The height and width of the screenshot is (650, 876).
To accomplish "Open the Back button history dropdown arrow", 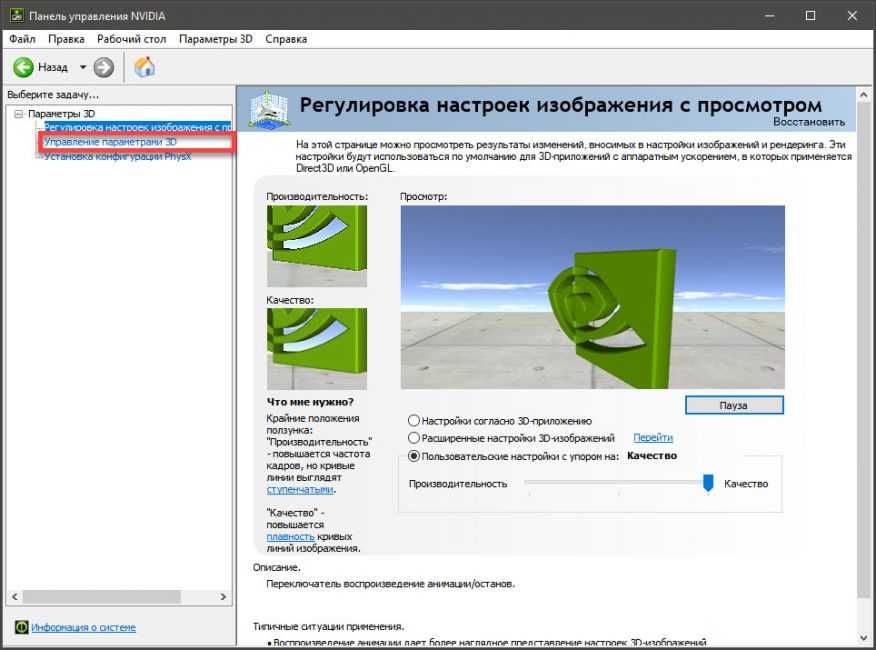I will point(83,67).
